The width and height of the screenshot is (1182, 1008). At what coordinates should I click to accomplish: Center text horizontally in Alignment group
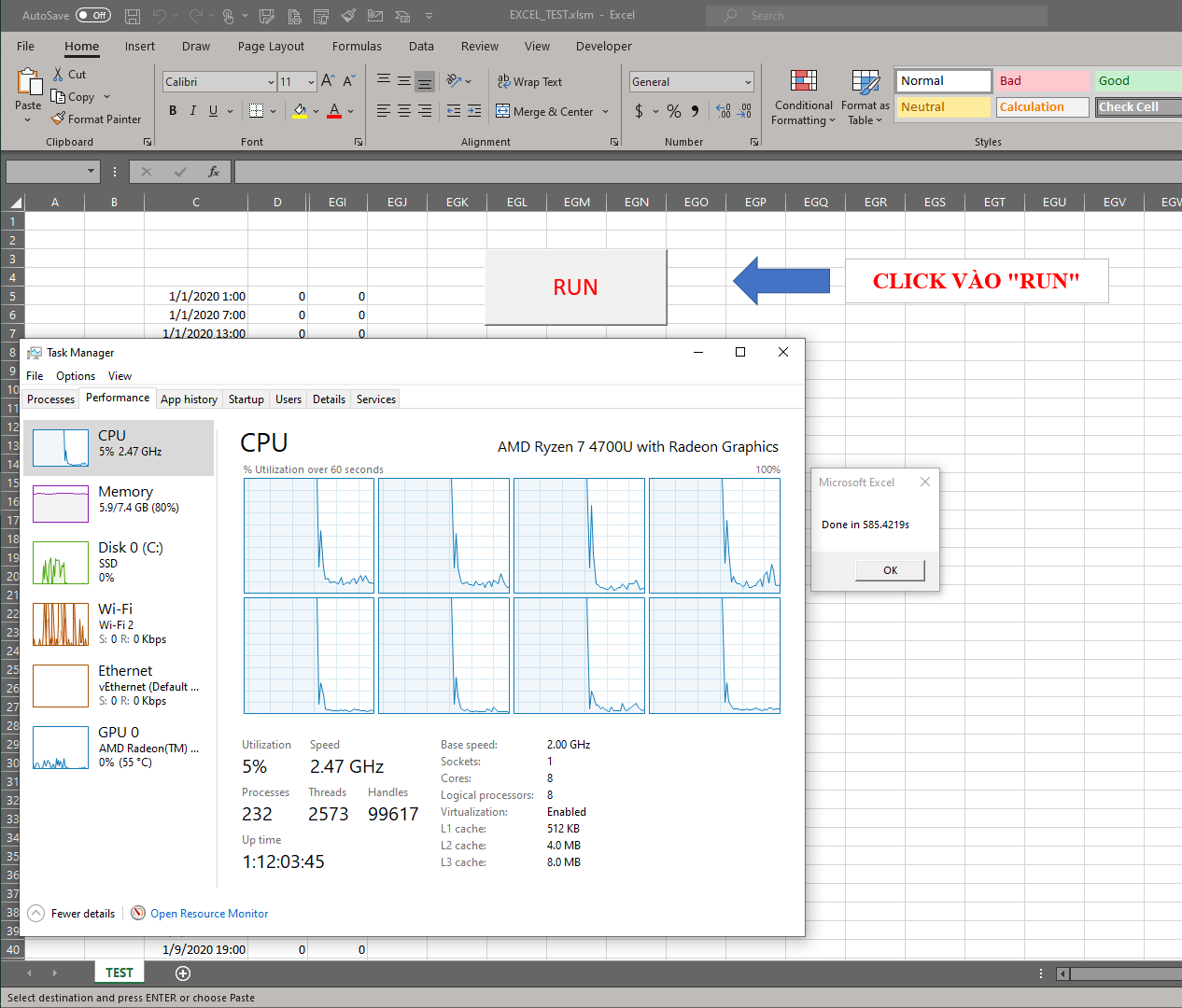pos(404,110)
